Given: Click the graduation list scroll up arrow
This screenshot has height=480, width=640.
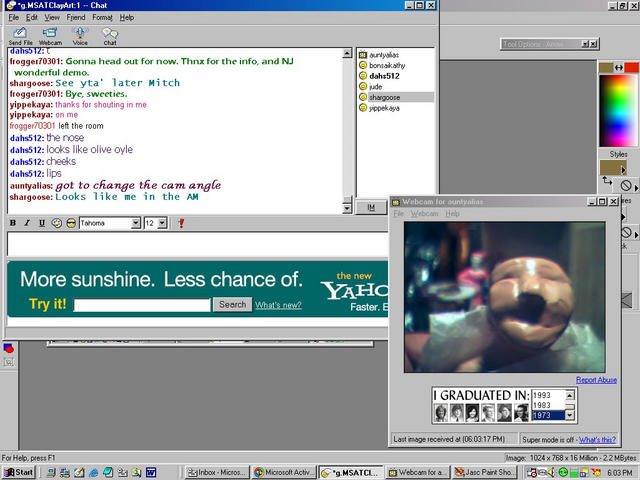Looking at the screenshot, I should click(570, 395).
